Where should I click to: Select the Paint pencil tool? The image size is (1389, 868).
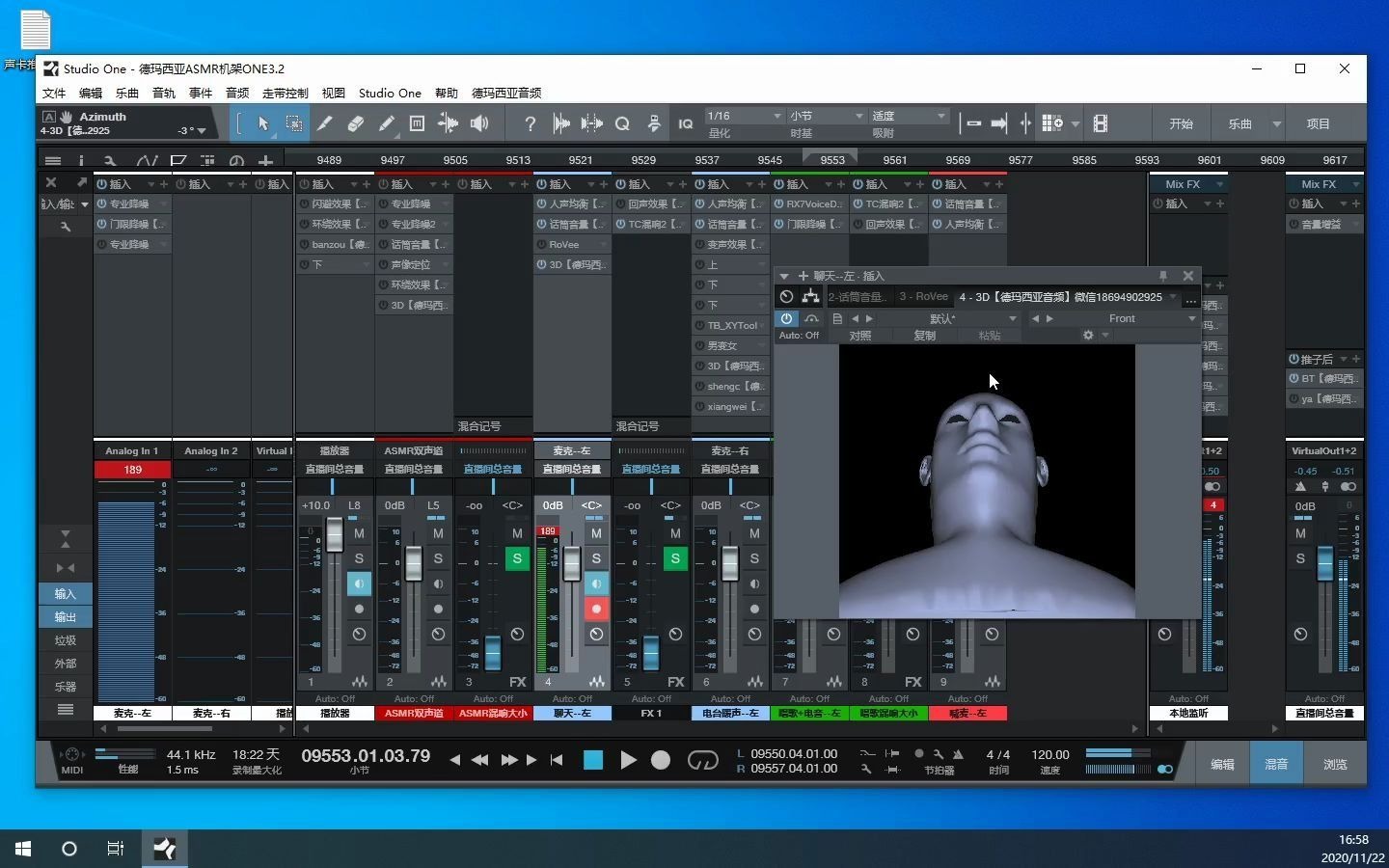[387, 123]
